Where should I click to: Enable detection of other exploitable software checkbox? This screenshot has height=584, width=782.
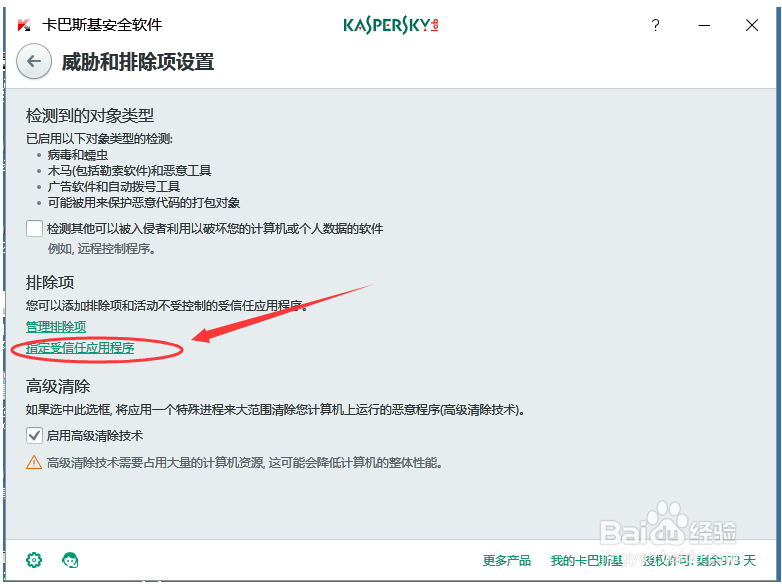click(34, 228)
